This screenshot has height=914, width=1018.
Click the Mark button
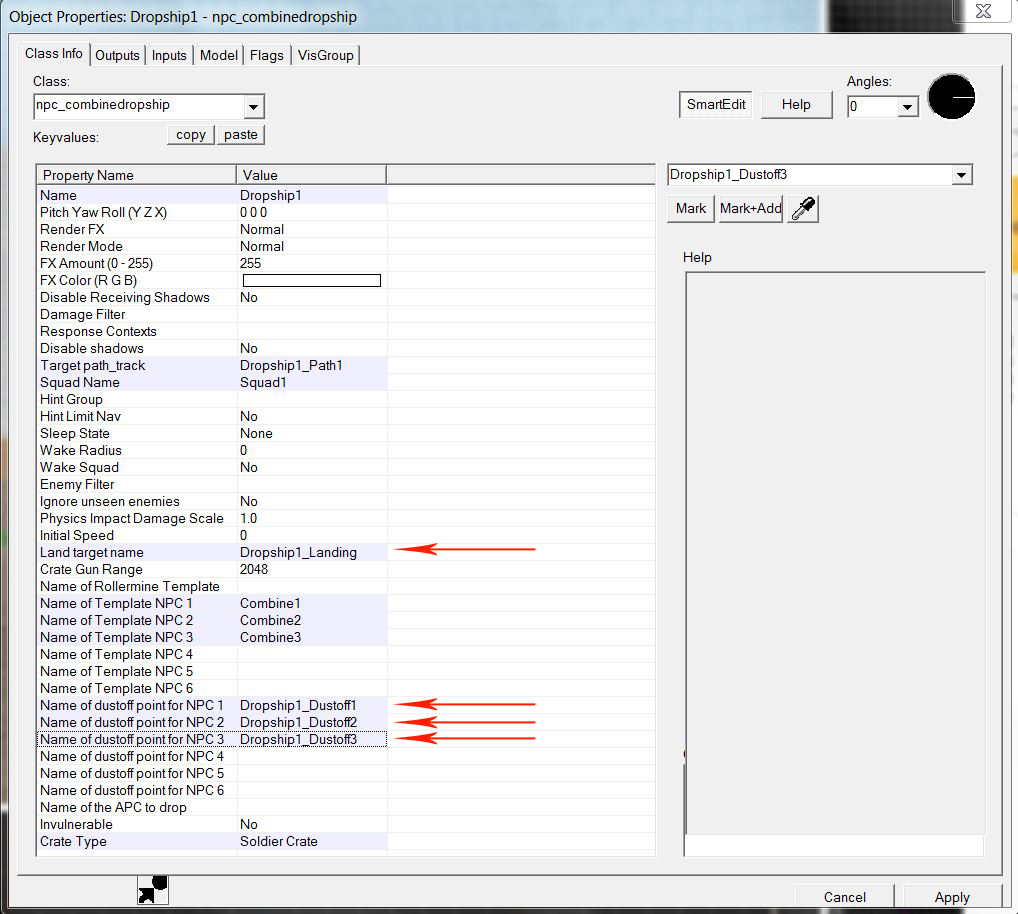coord(691,208)
